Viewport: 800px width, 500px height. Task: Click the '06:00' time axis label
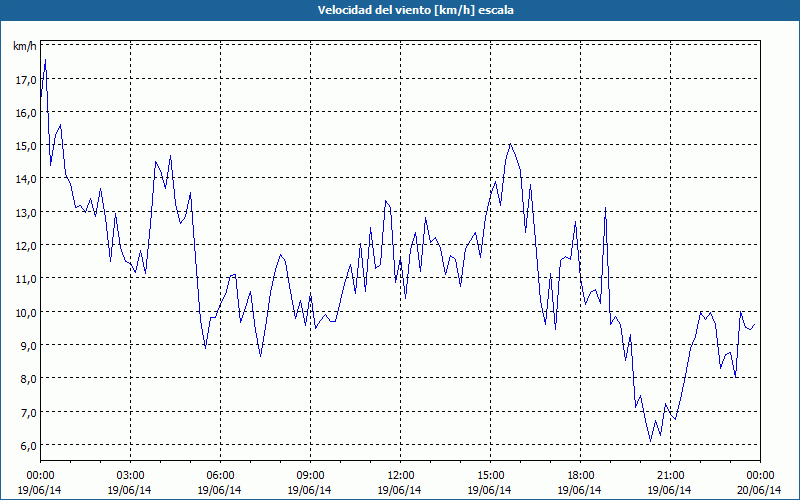[x=220, y=476]
